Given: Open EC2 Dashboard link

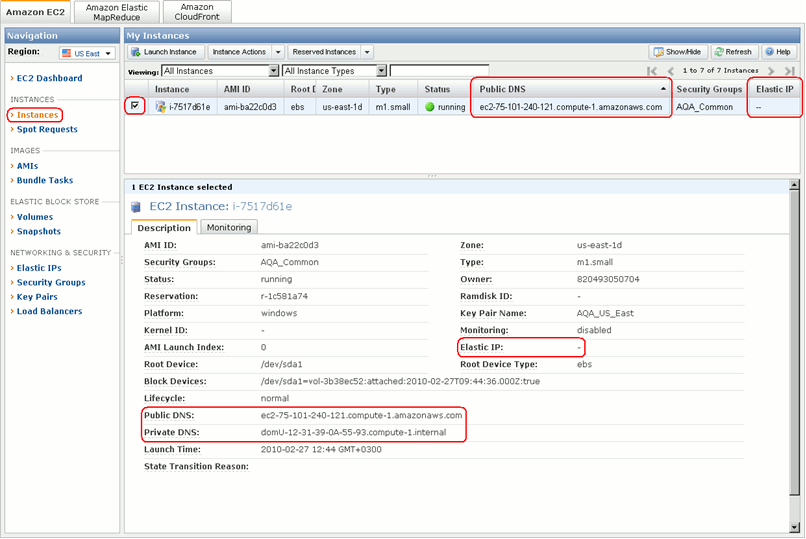Looking at the screenshot, I should point(49,78).
